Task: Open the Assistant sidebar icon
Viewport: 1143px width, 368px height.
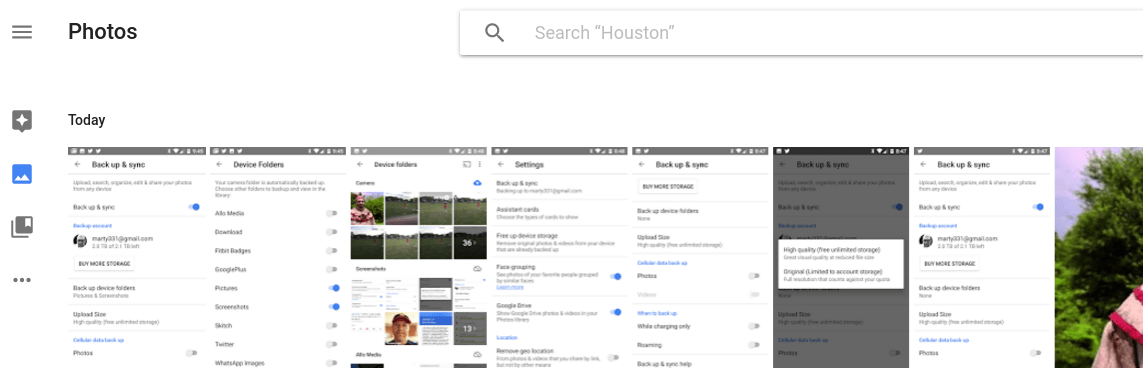Action: coord(22,121)
